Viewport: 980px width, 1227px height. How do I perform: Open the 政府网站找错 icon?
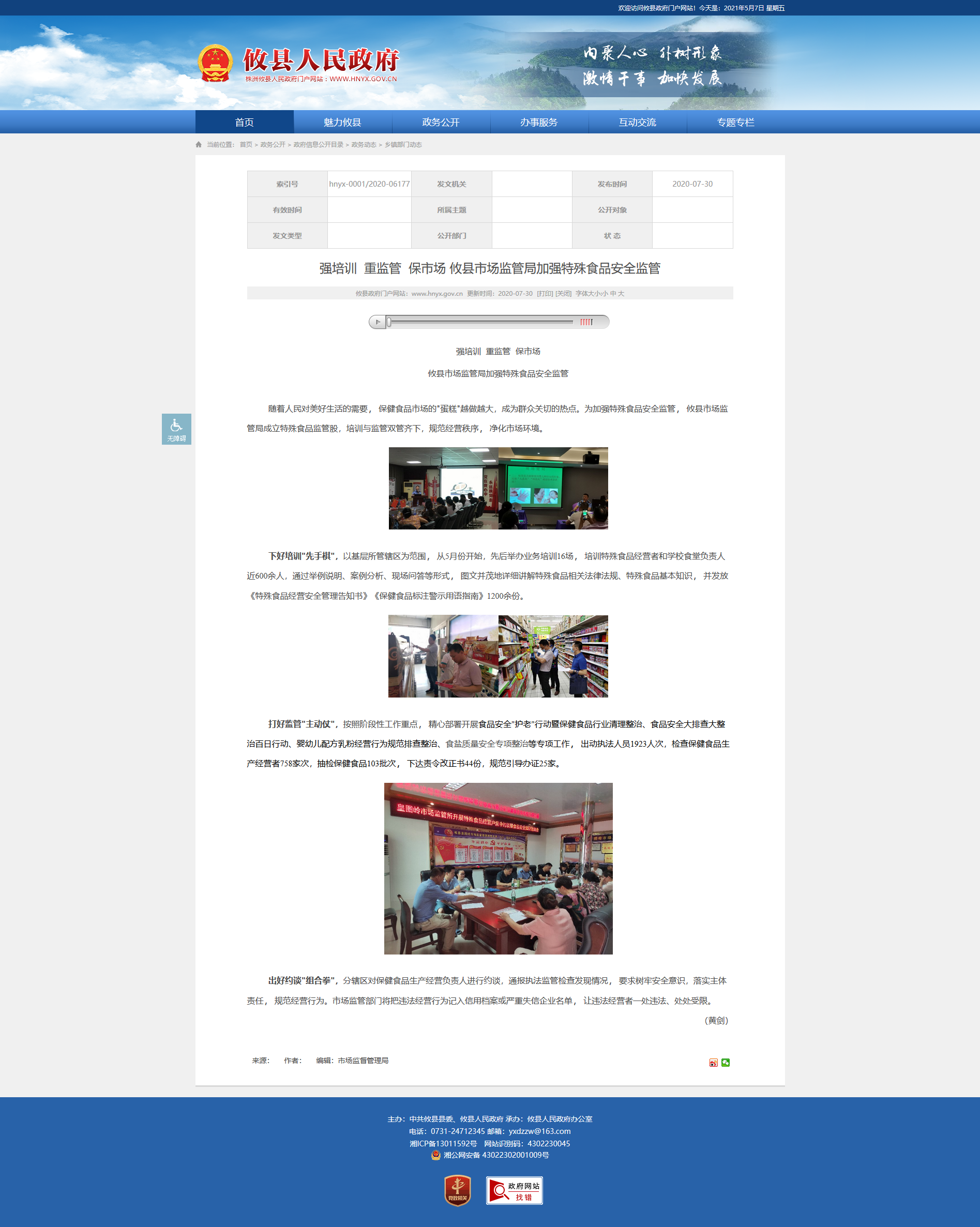coord(515,1191)
